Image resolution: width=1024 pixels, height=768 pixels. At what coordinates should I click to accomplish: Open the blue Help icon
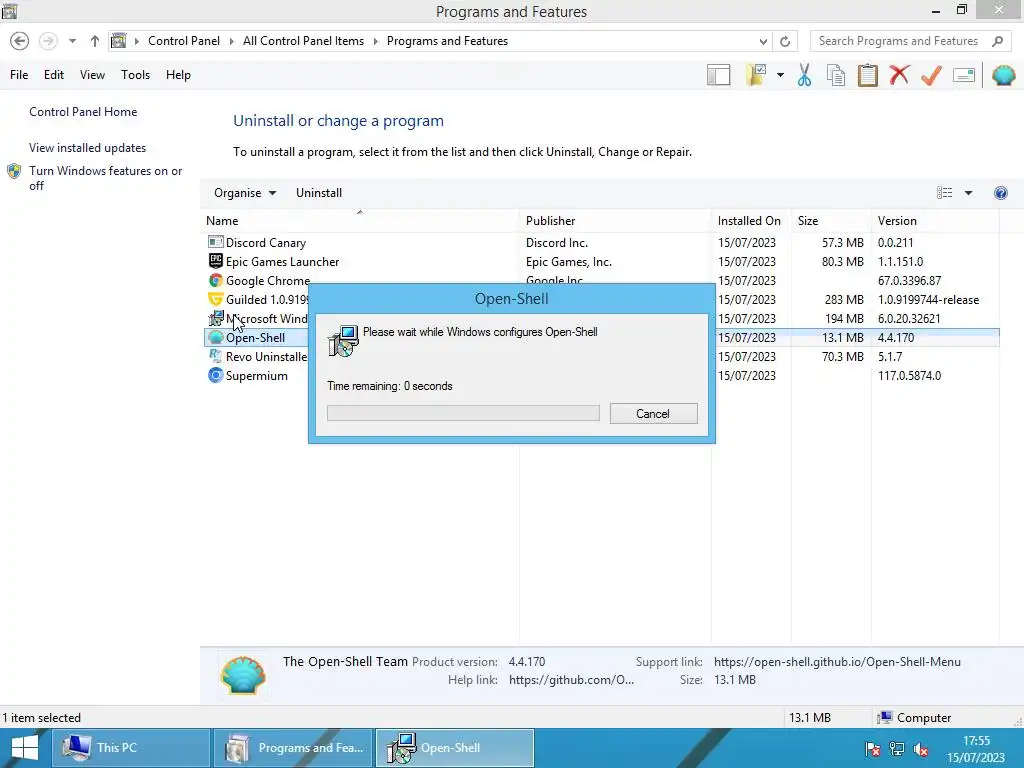coord(1000,193)
